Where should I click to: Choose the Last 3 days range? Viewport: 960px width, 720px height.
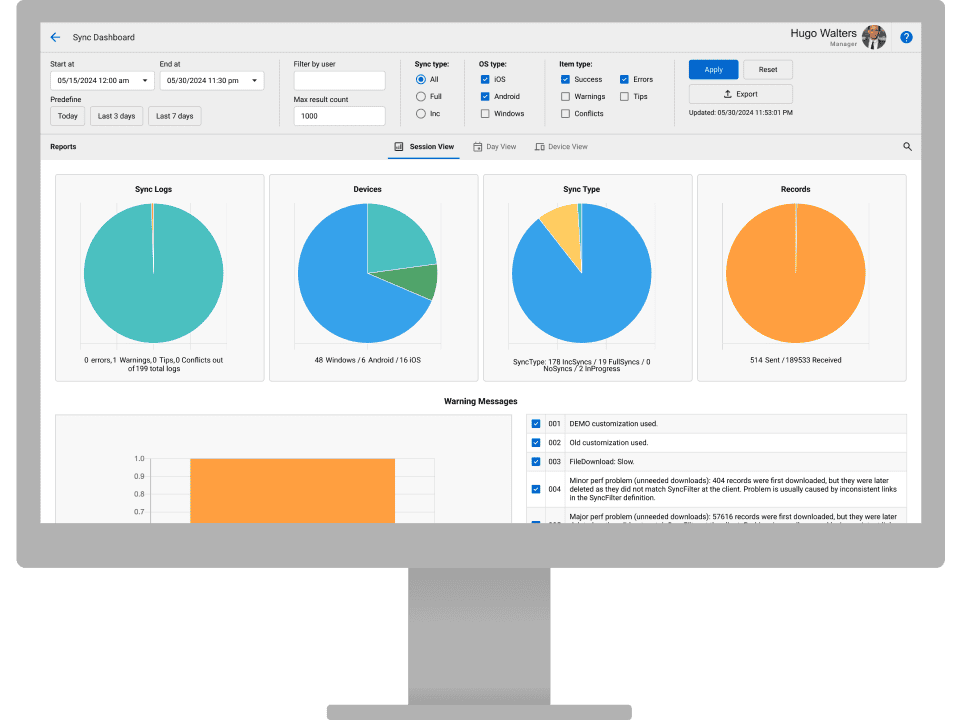116,116
